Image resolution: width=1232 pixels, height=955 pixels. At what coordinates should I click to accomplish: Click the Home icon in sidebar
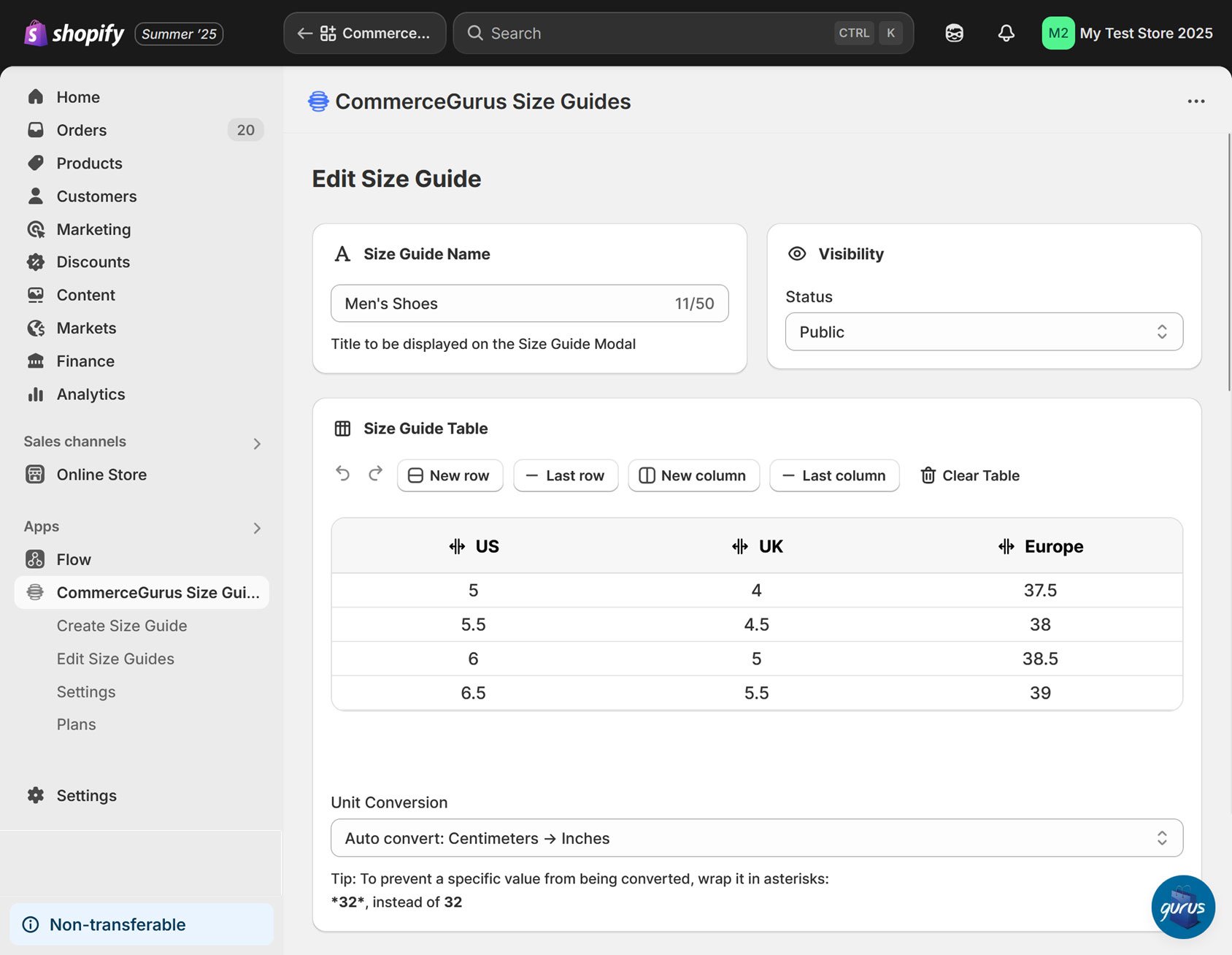[35, 97]
